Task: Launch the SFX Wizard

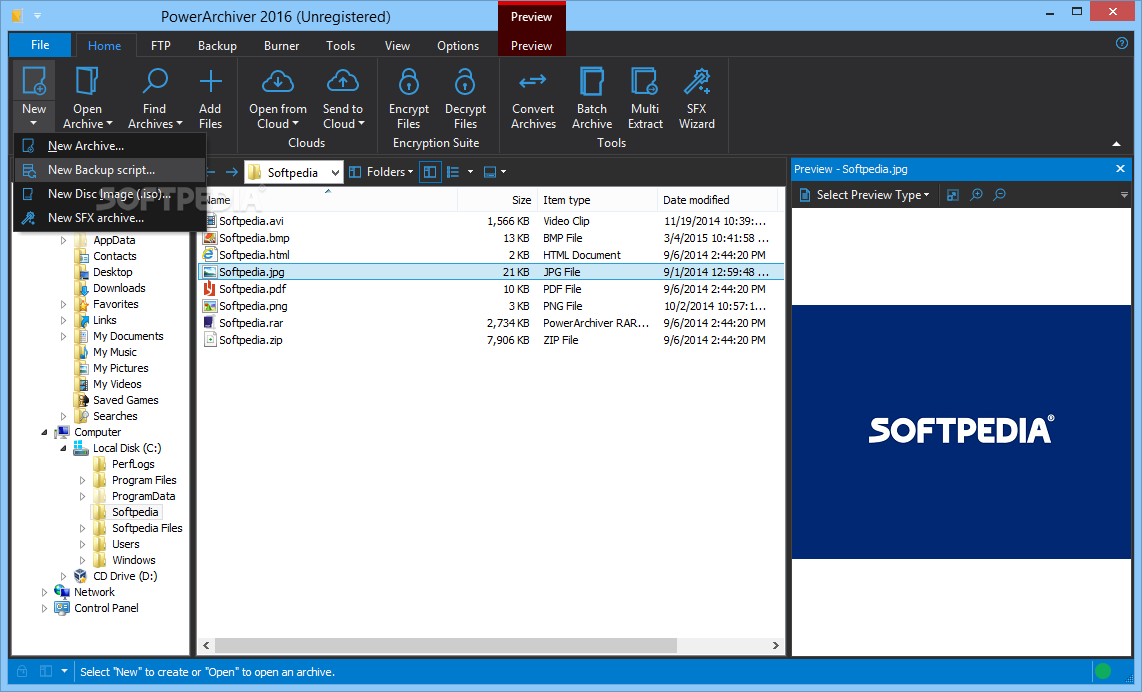Action: tap(696, 99)
